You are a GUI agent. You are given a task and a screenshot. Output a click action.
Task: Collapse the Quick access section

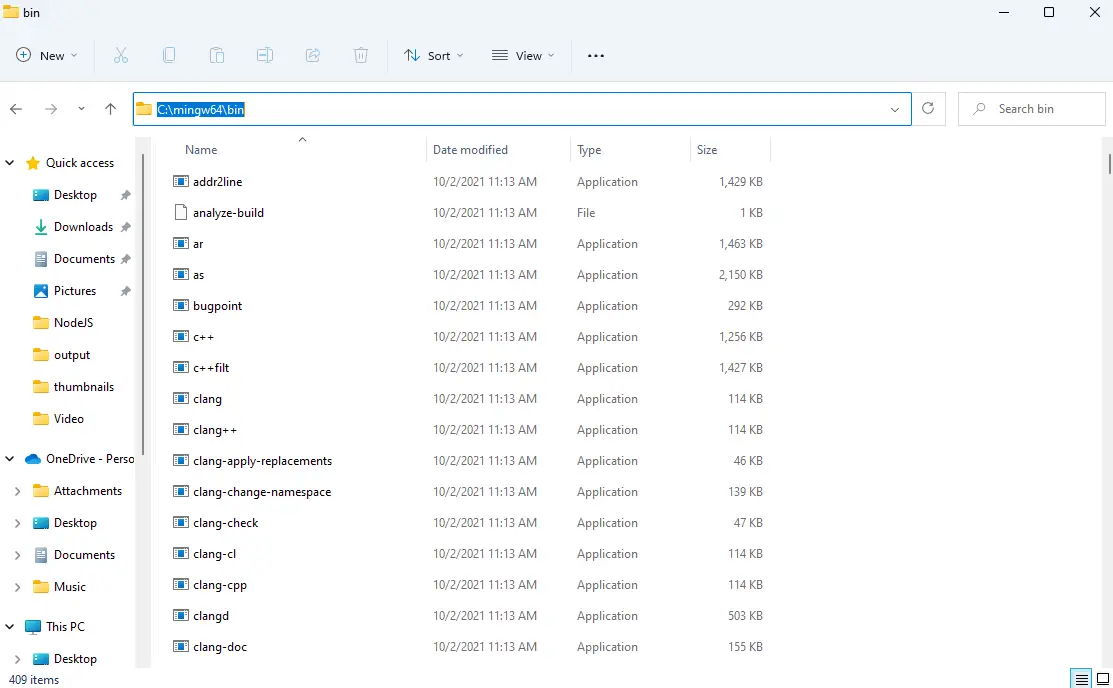point(11,163)
